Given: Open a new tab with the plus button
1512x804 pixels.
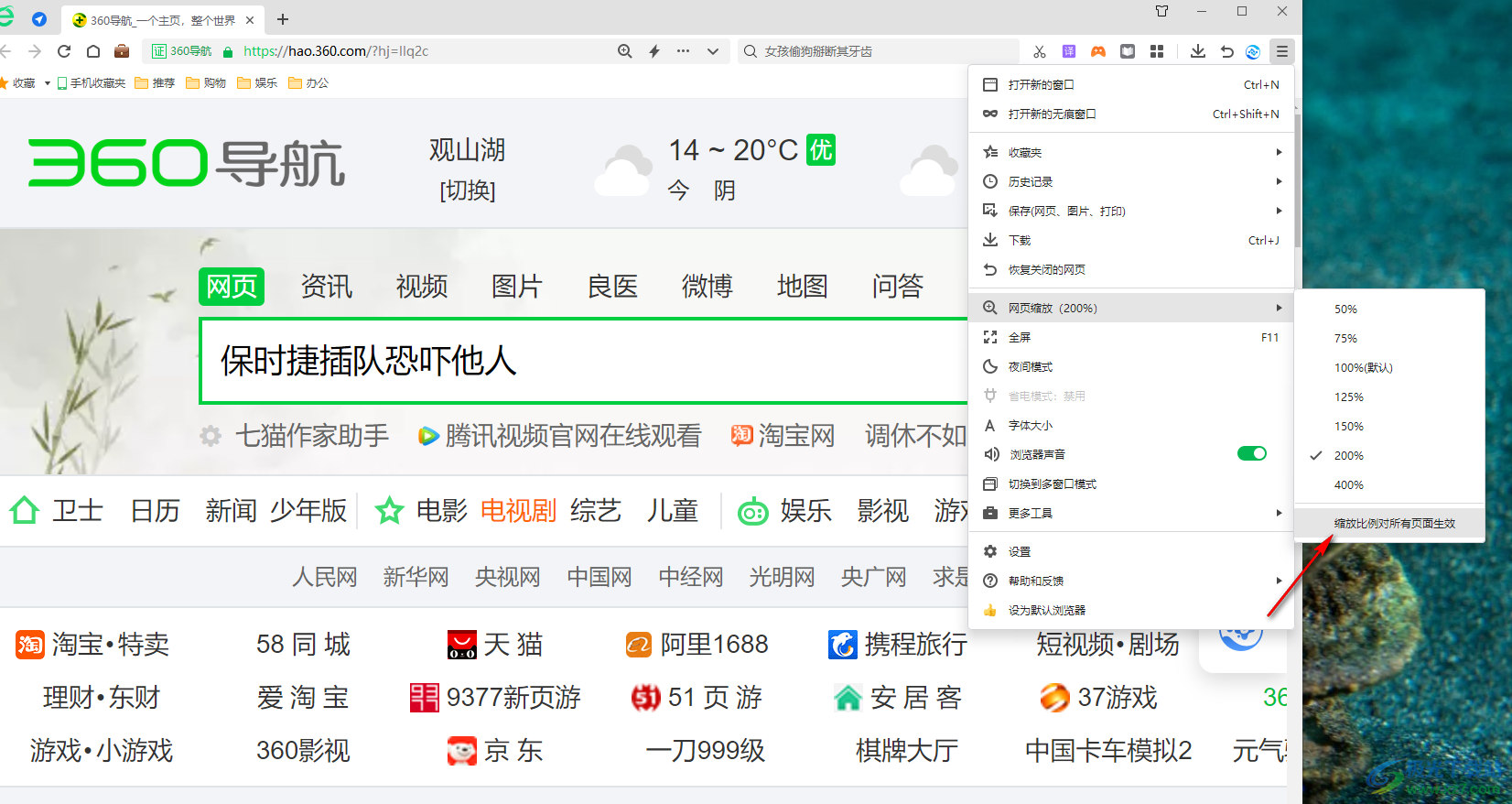Looking at the screenshot, I should click(283, 19).
